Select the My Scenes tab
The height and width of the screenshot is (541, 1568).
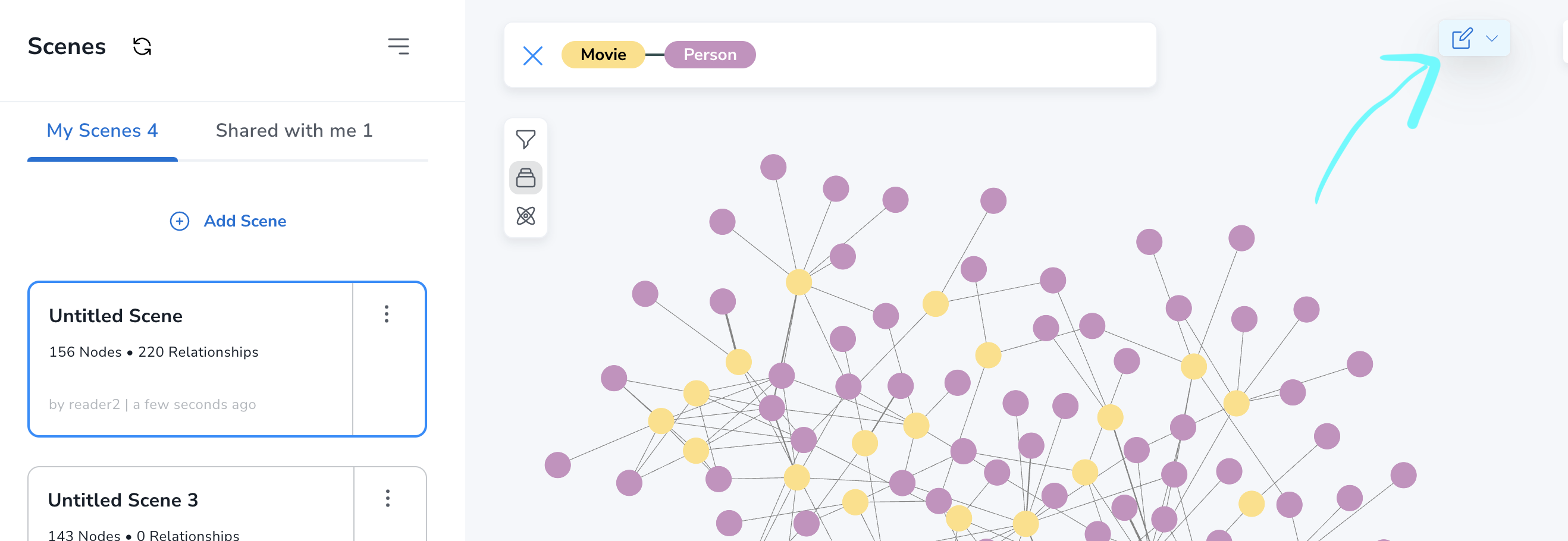(x=102, y=130)
